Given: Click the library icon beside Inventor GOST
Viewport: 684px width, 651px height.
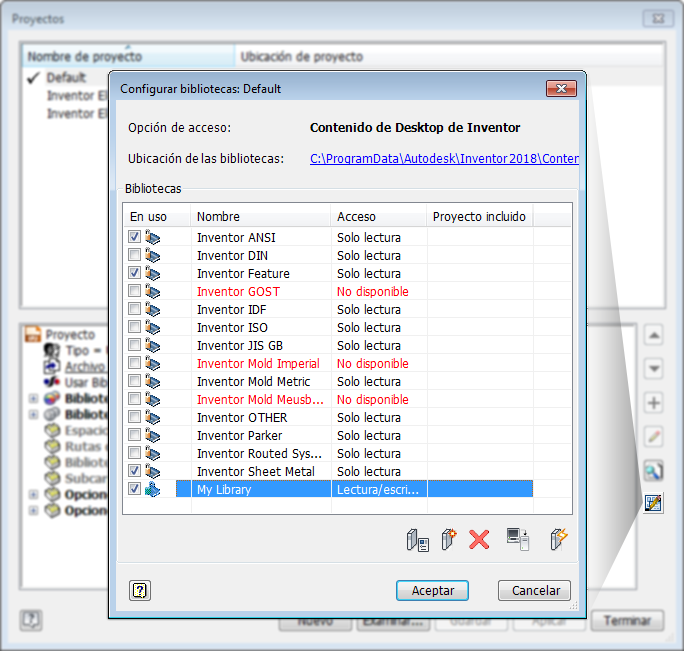Looking at the screenshot, I should [x=153, y=291].
